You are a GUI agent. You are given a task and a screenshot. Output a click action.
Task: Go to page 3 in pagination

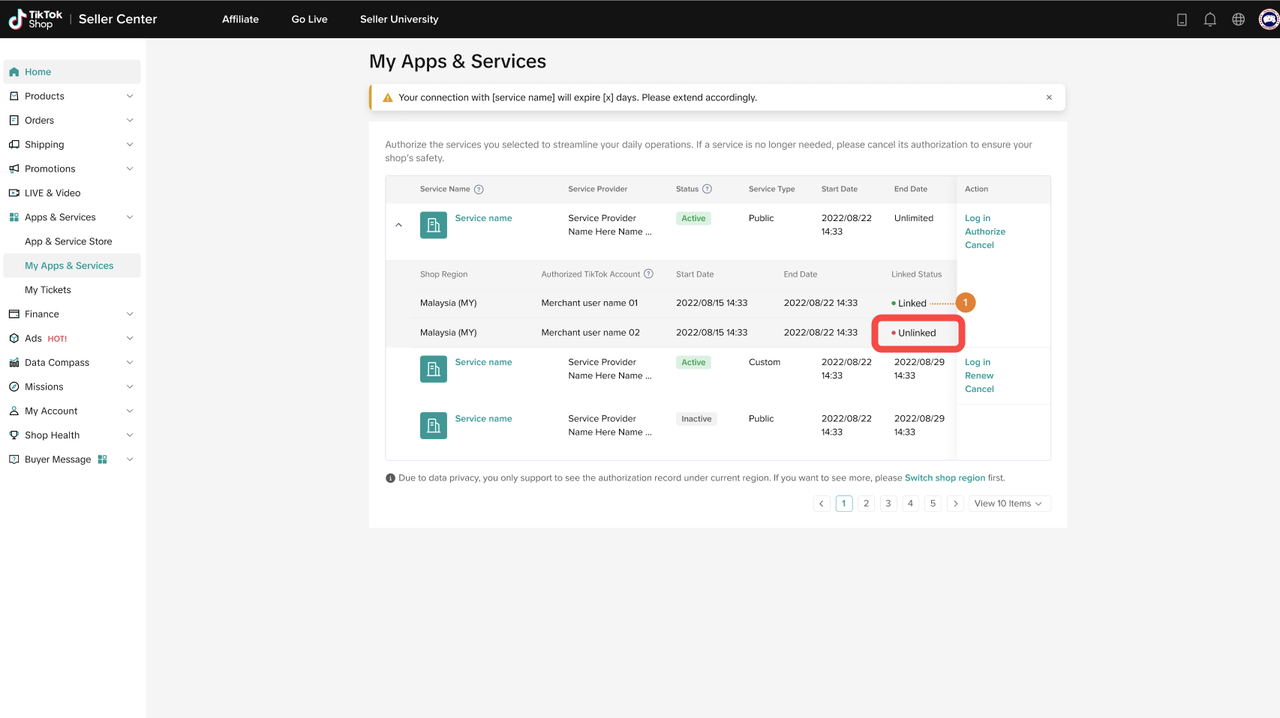point(888,504)
